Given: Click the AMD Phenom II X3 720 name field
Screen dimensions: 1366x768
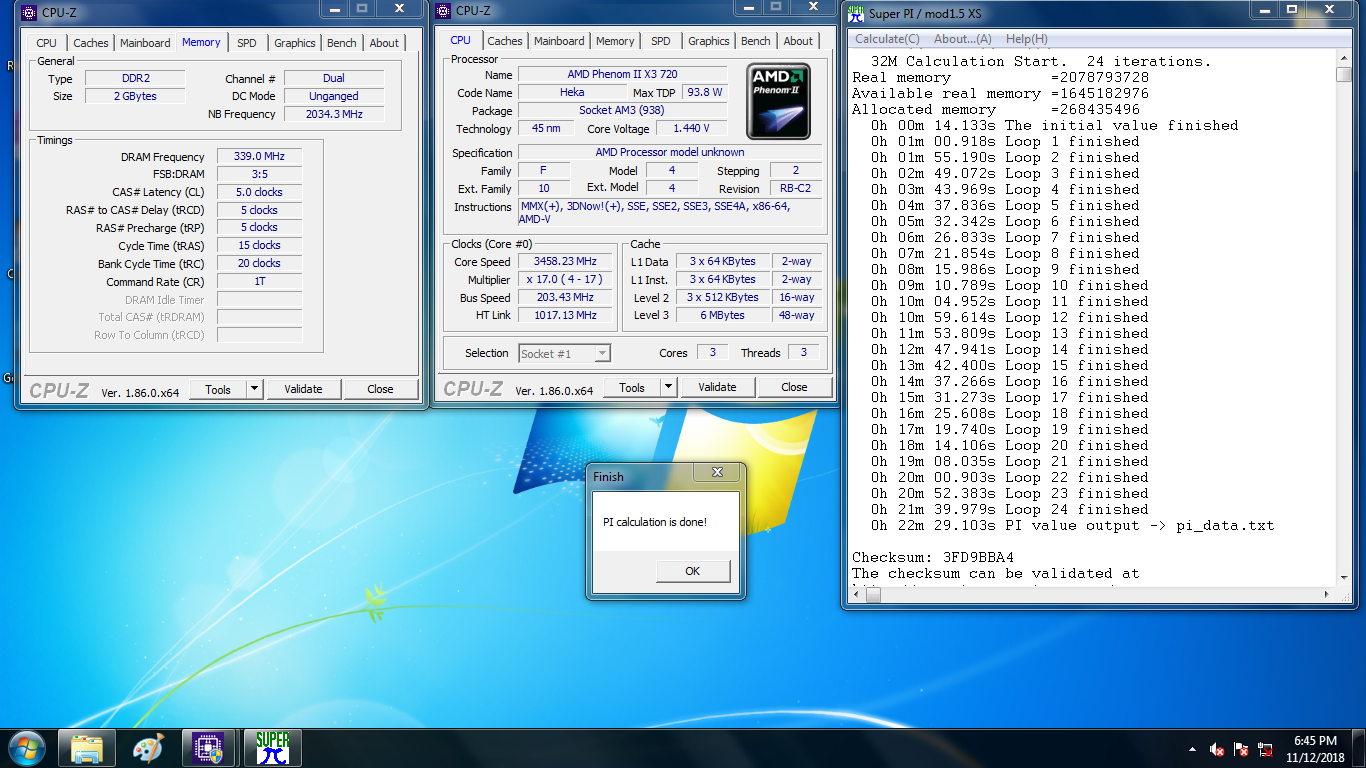Looking at the screenshot, I should pyautogui.click(x=622, y=75).
